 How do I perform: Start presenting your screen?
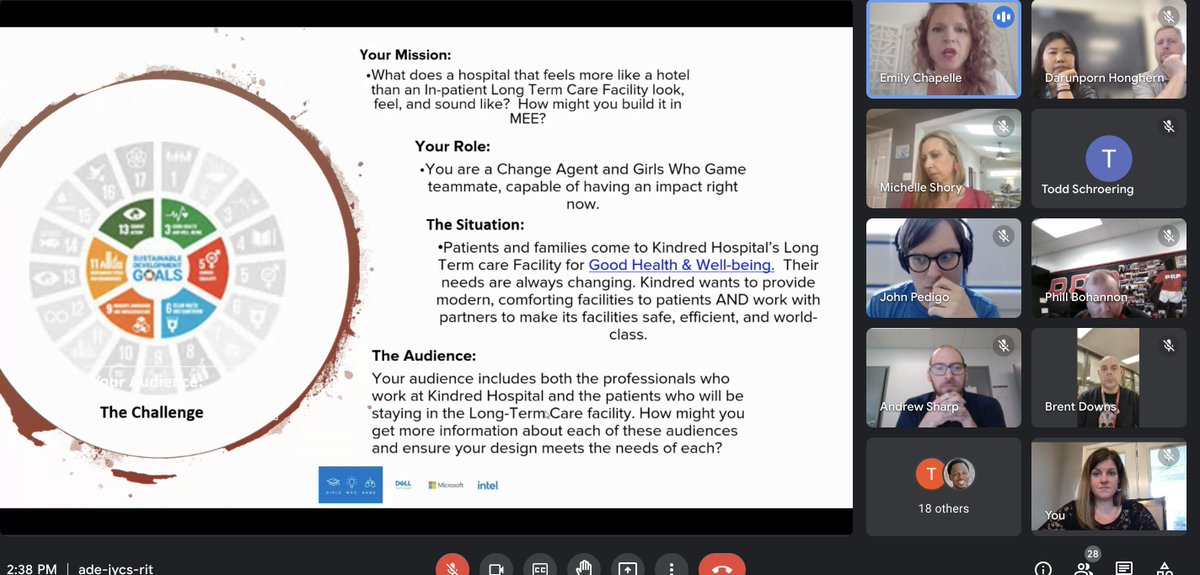click(628, 568)
